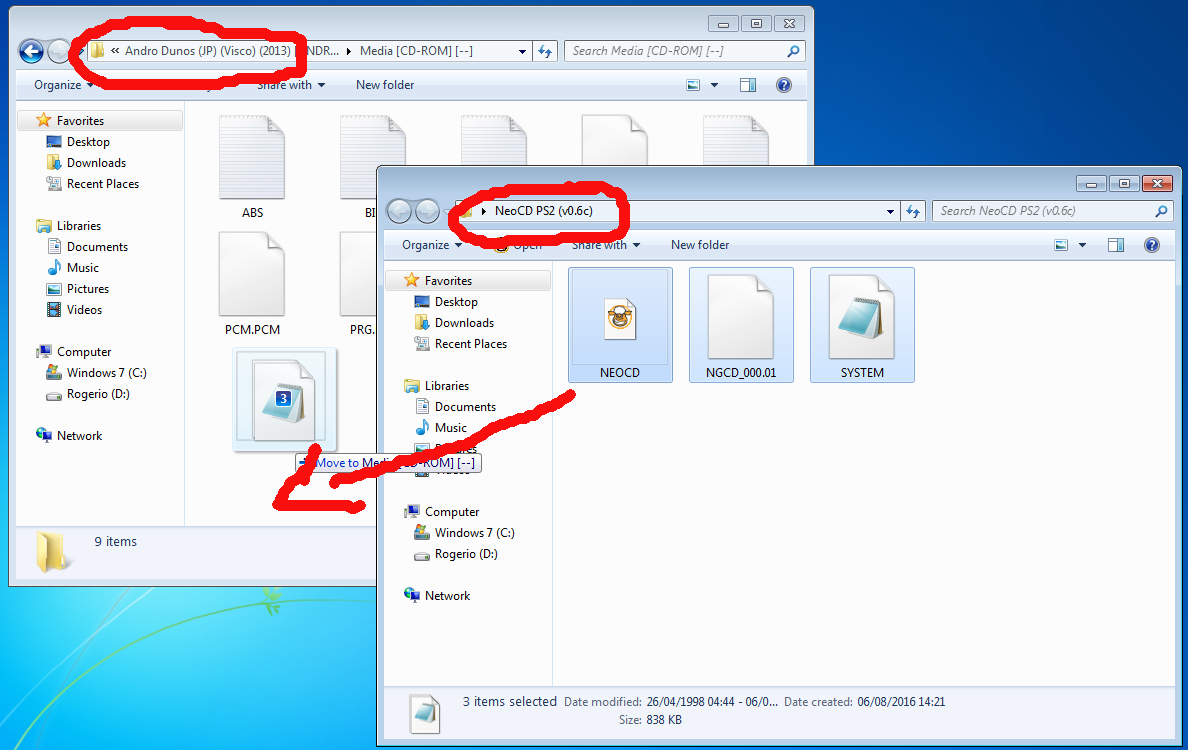Toggle preview pane in NeoCD PS2 window

pyautogui.click(x=1116, y=245)
